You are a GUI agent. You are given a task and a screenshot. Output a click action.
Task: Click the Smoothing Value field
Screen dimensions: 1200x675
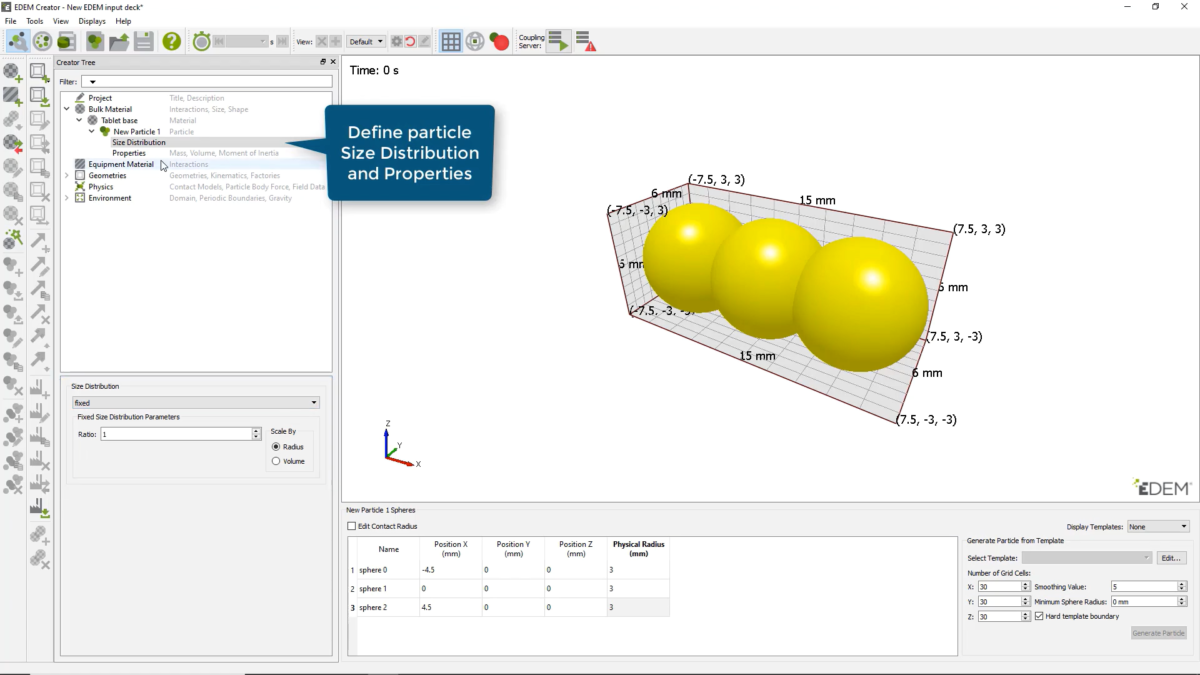click(1143, 586)
